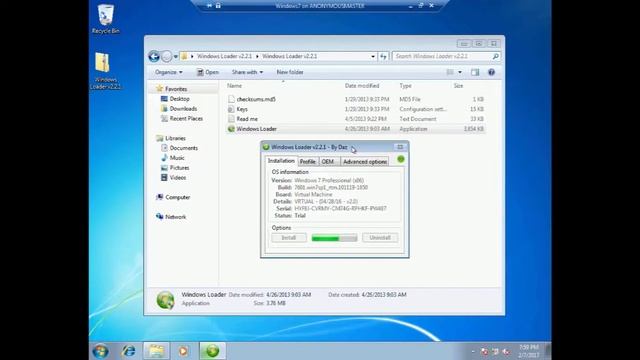Click the Install button in Windows Loader

(x=289, y=238)
